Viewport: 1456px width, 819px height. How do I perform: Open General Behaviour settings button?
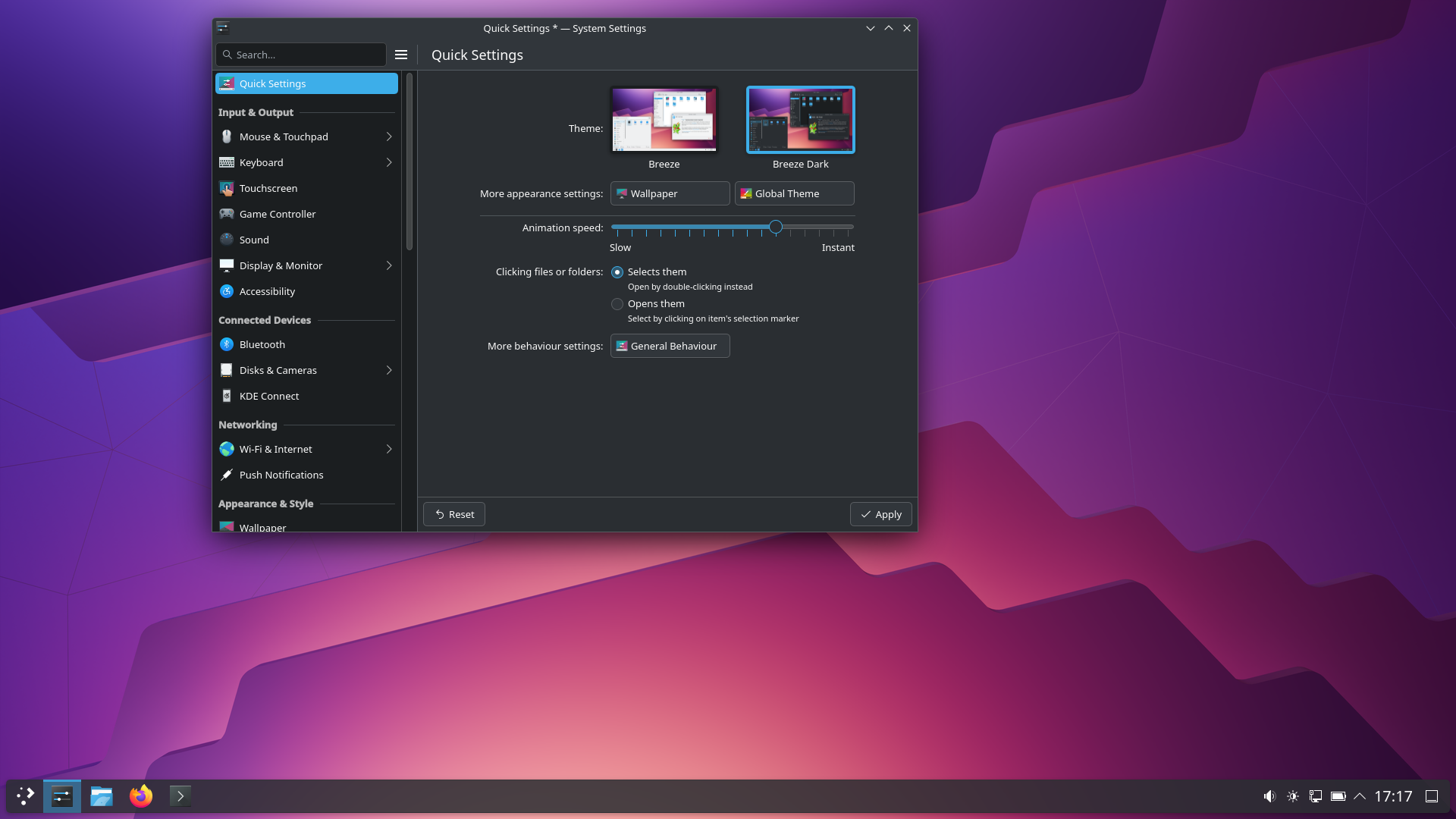click(x=670, y=346)
